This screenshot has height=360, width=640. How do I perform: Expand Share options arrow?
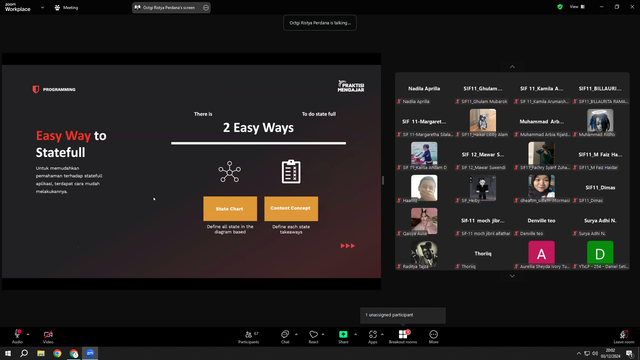356,334
